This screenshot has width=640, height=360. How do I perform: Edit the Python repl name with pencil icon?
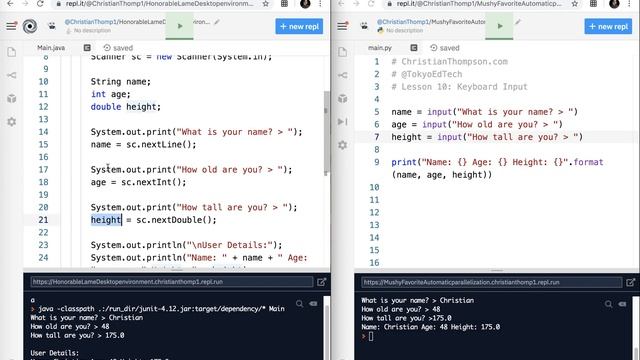518,22
